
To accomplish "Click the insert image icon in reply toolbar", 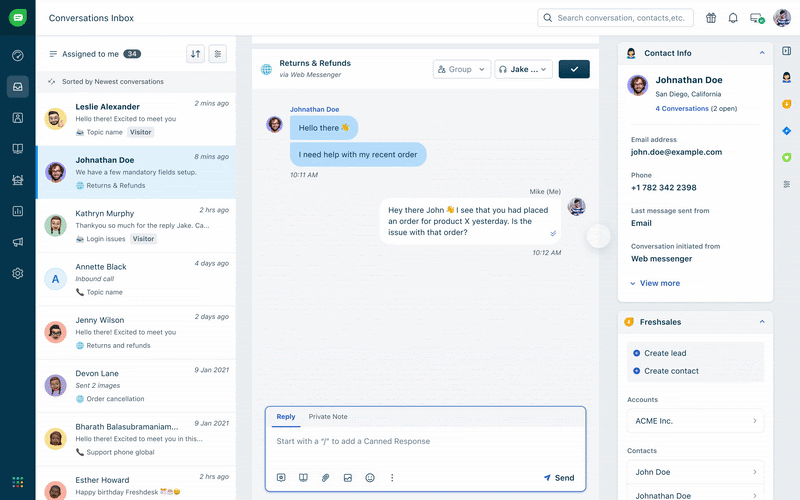I will [x=347, y=478].
